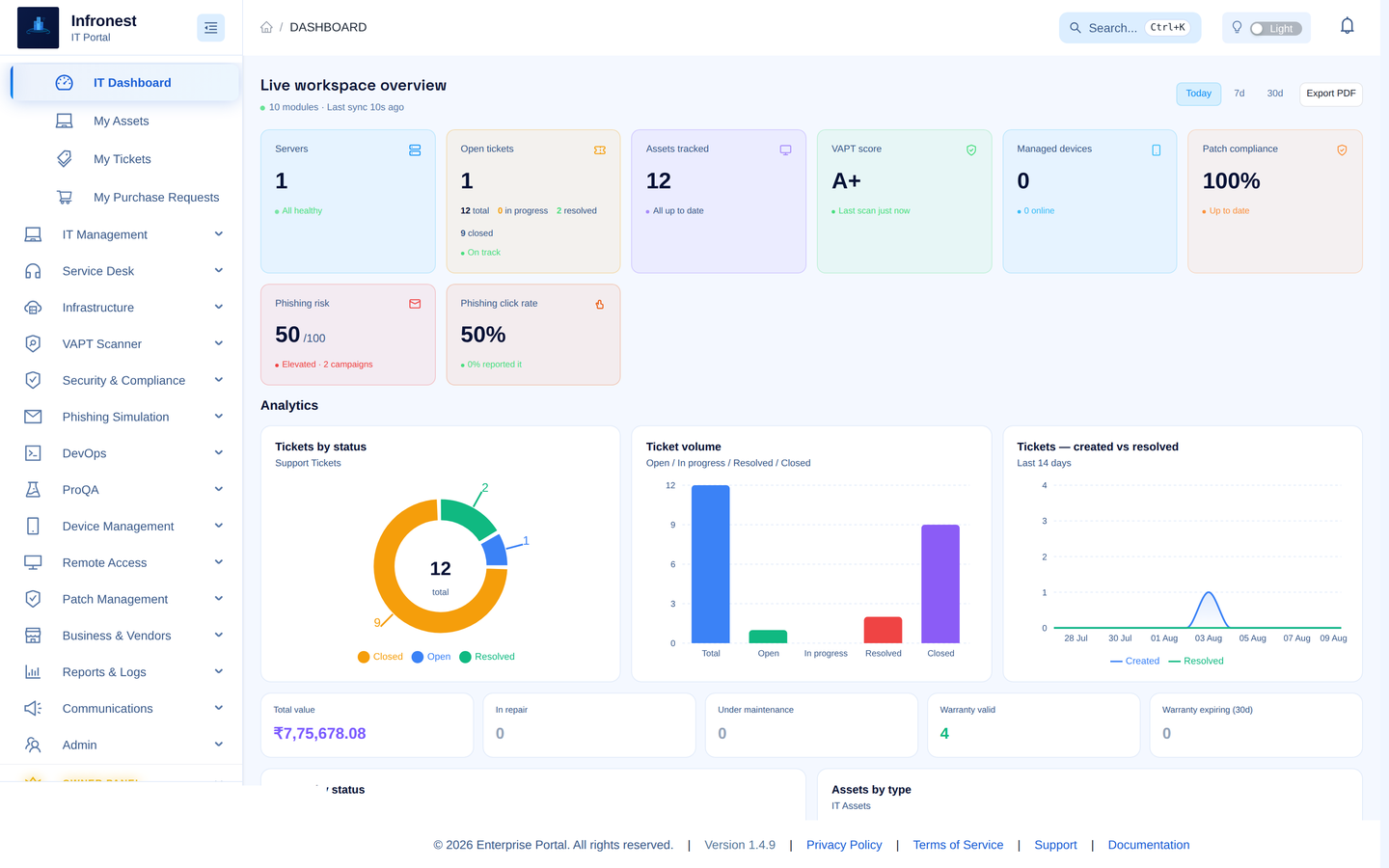The height and width of the screenshot is (868, 1389).
Task: Select the Today time range tab
Action: tap(1199, 94)
